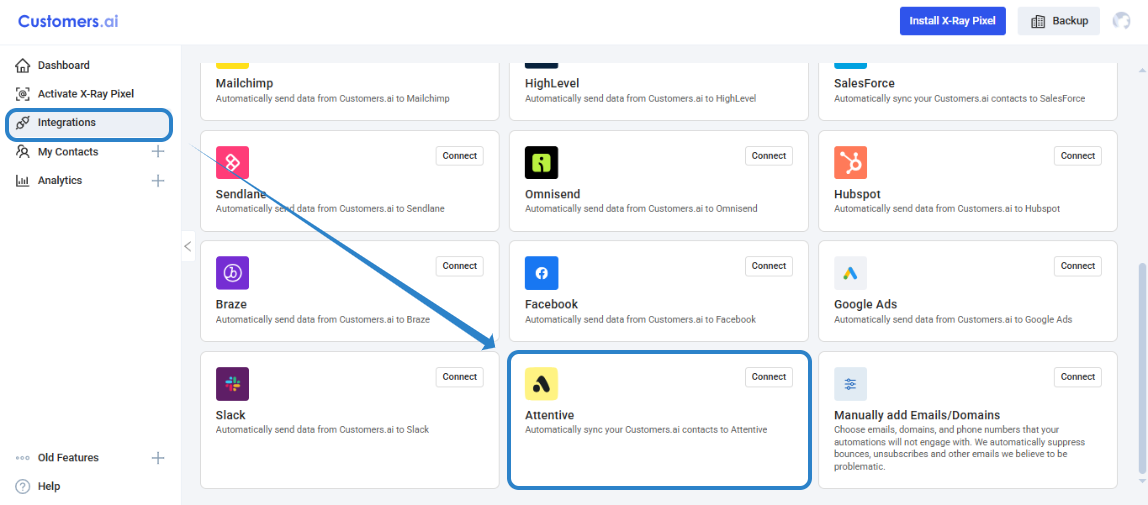Click the Google Ads card title
The width and height of the screenshot is (1148, 505).
click(865, 304)
